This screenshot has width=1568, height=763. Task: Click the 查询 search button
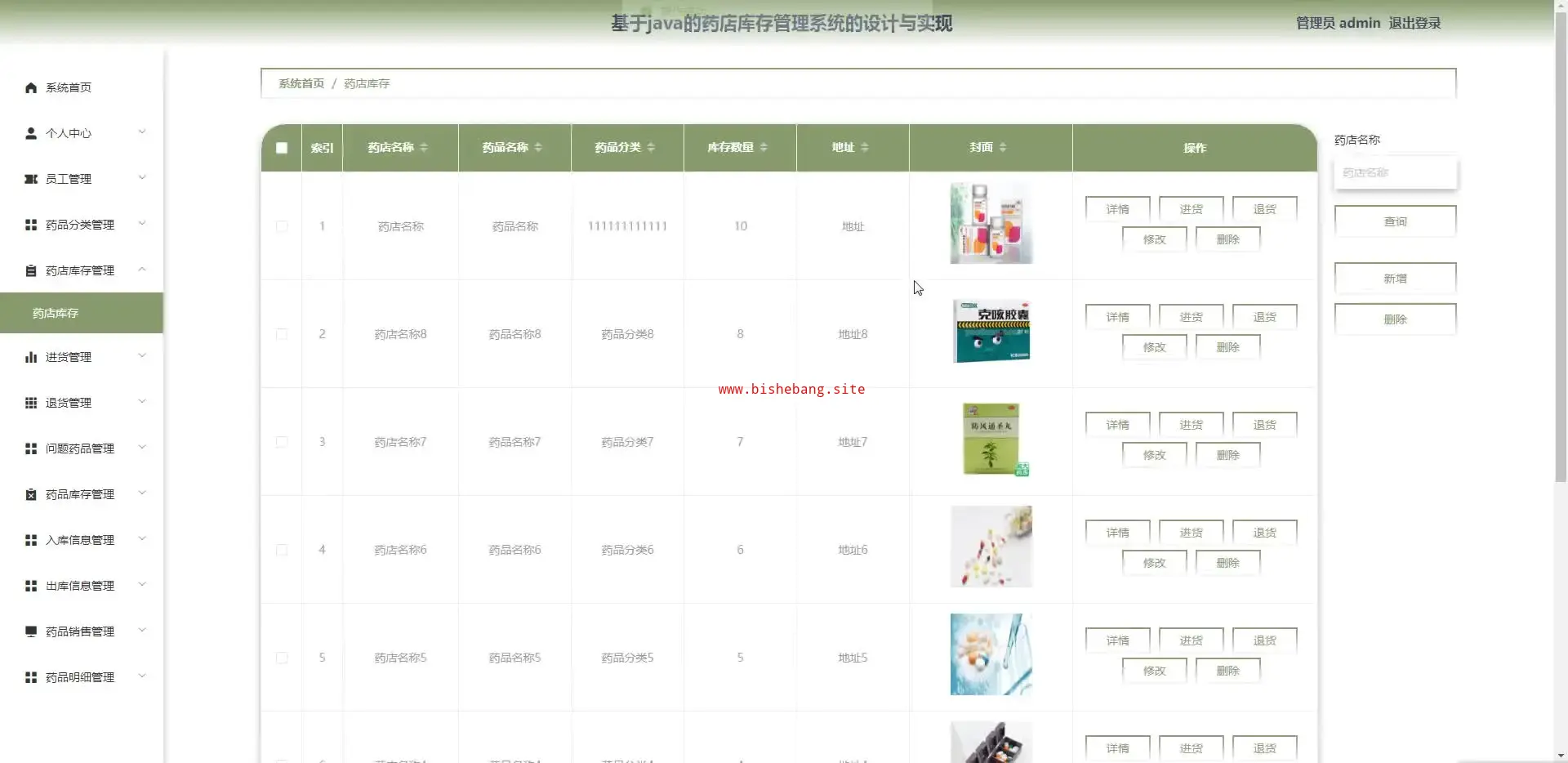(x=1395, y=221)
